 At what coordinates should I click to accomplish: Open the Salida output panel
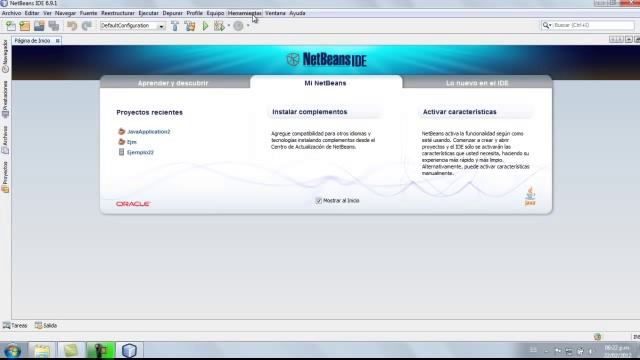(x=46, y=325)
